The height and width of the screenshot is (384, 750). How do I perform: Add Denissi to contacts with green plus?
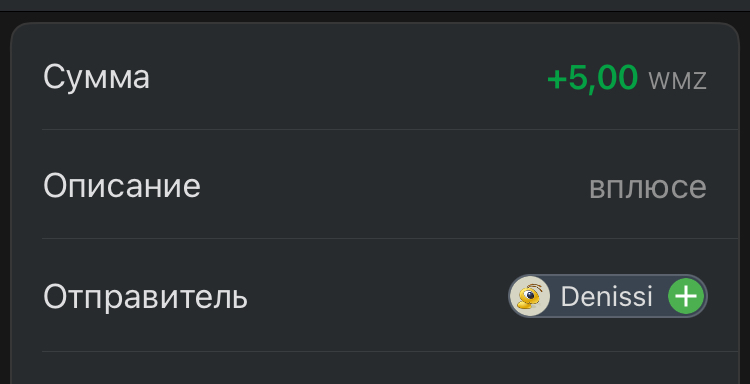(686, 296)
